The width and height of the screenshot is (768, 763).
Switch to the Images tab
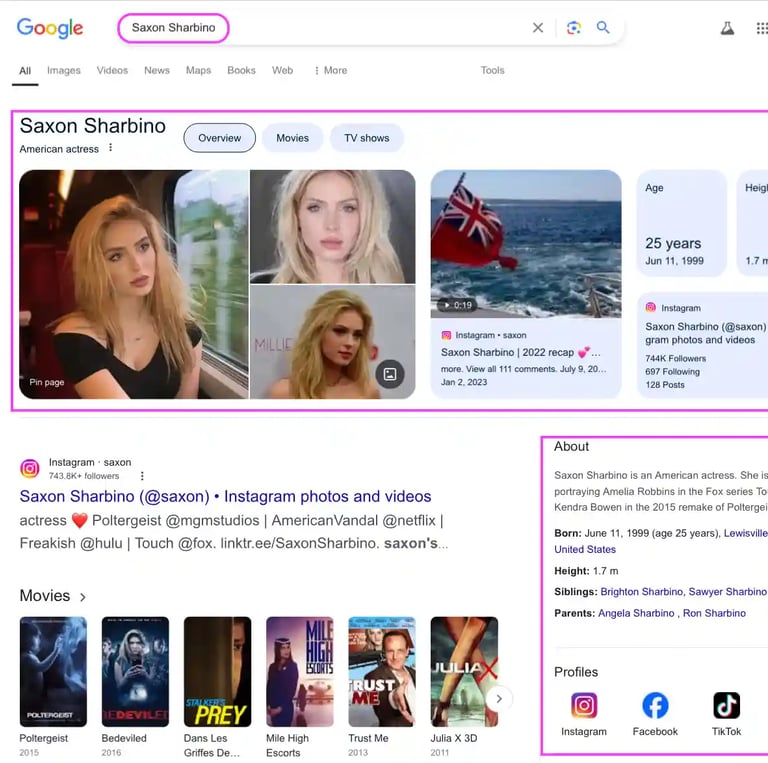64,71
